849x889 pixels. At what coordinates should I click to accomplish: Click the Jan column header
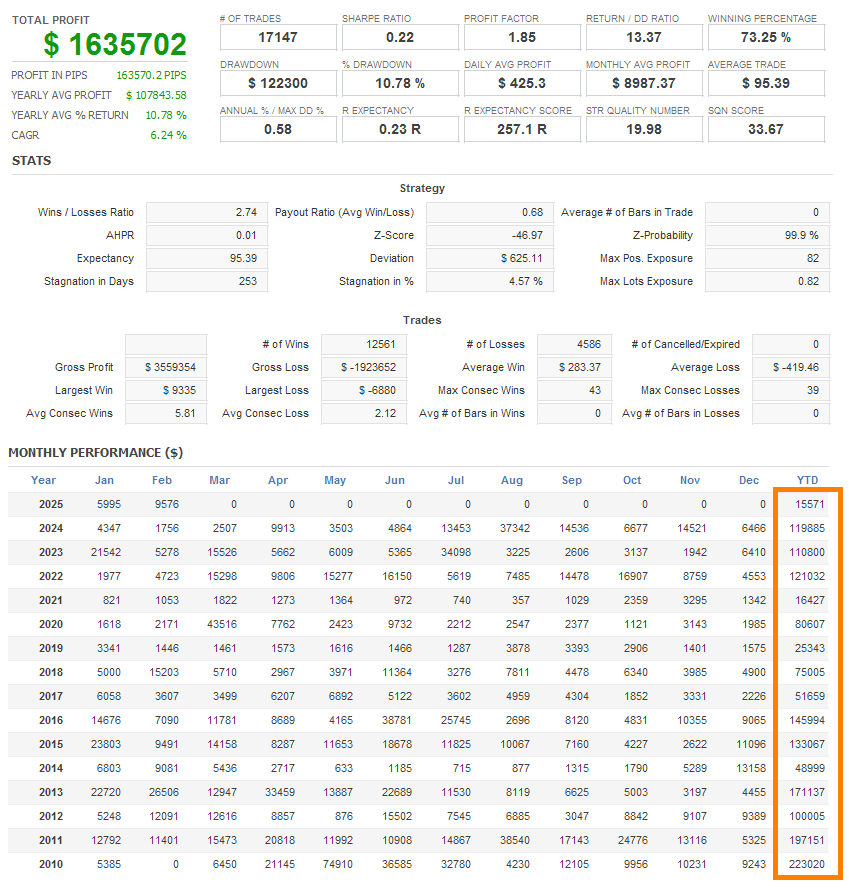point(104,480)
